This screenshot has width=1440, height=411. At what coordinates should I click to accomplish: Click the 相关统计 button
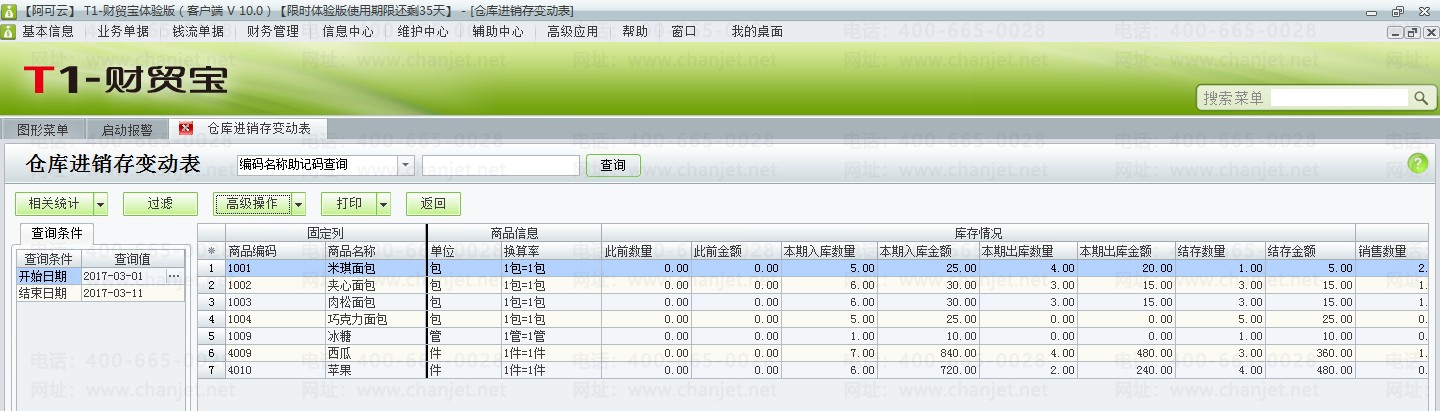click(54, 204)
